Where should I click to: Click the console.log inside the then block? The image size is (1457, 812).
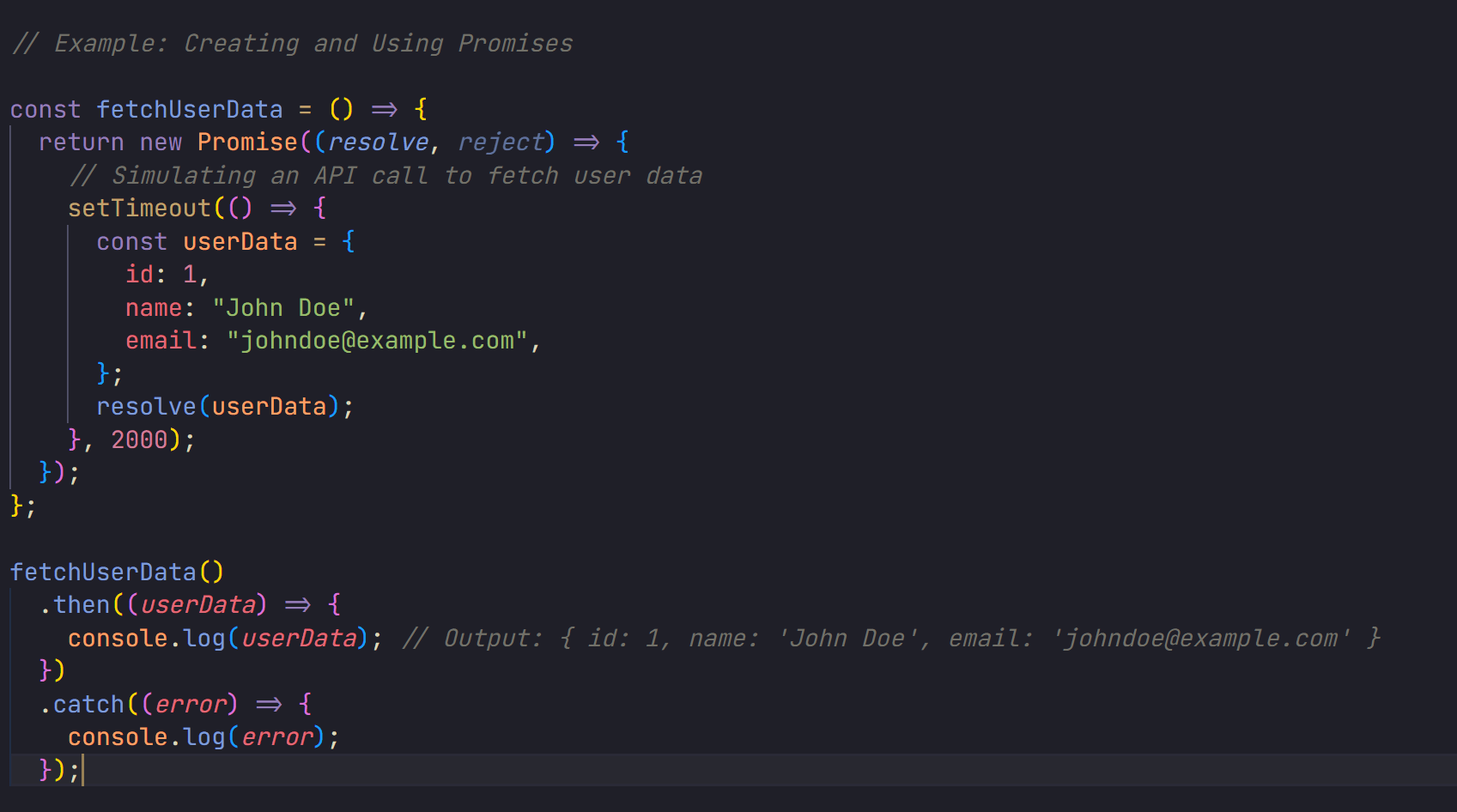point(148,638)
